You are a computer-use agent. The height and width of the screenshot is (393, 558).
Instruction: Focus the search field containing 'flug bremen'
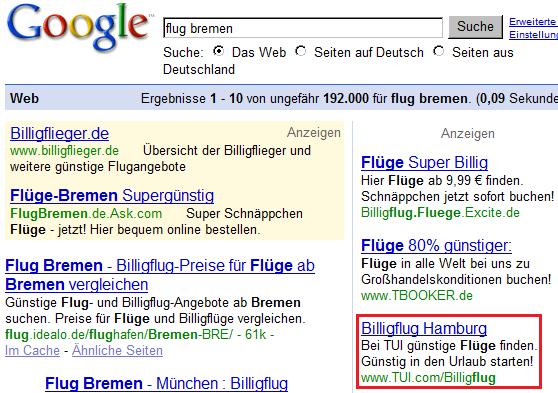(x=303, y=28)
